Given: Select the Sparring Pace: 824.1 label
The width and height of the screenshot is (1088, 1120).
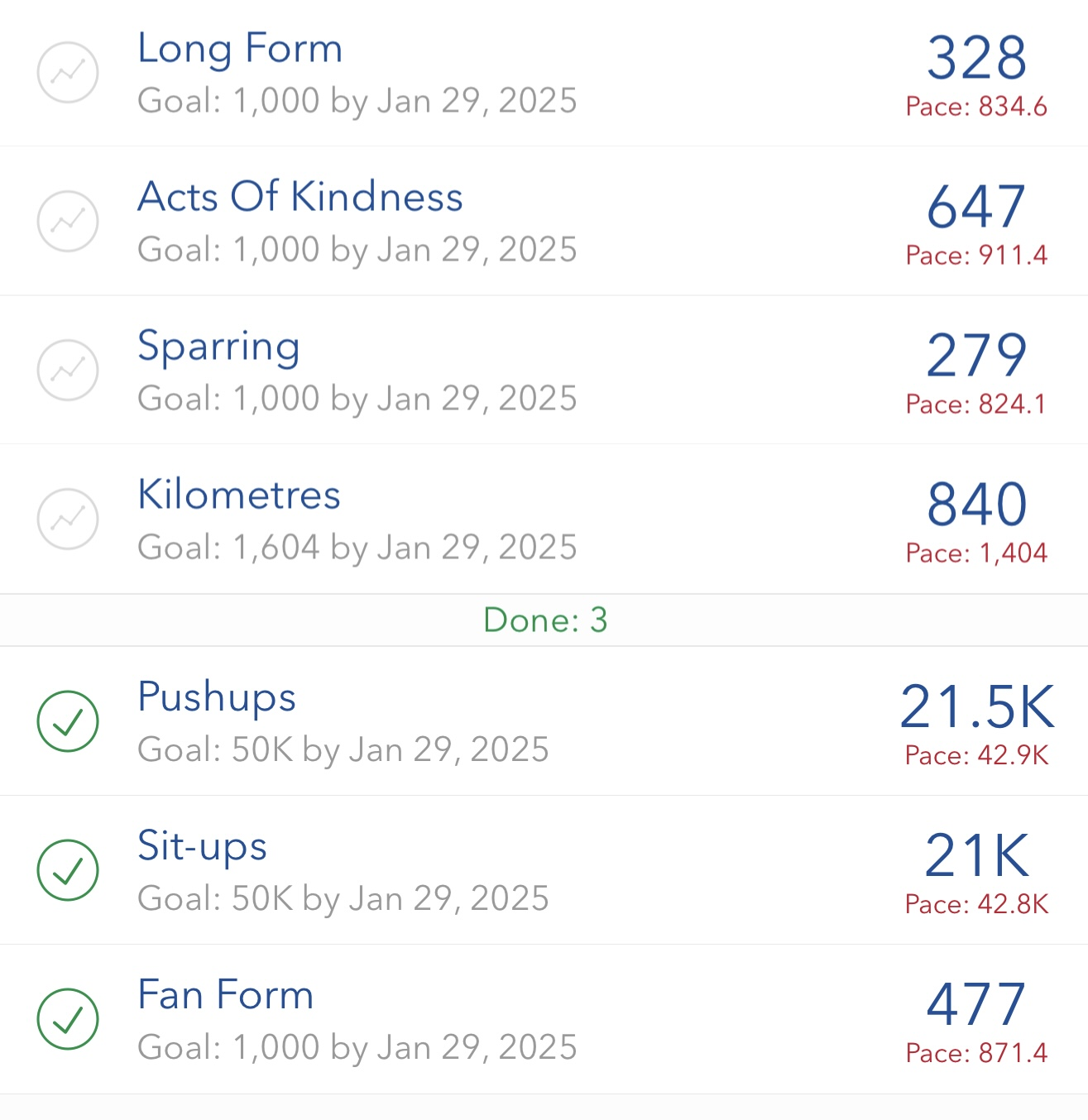Looking at the screenshot, I should [x=977, y=404].
